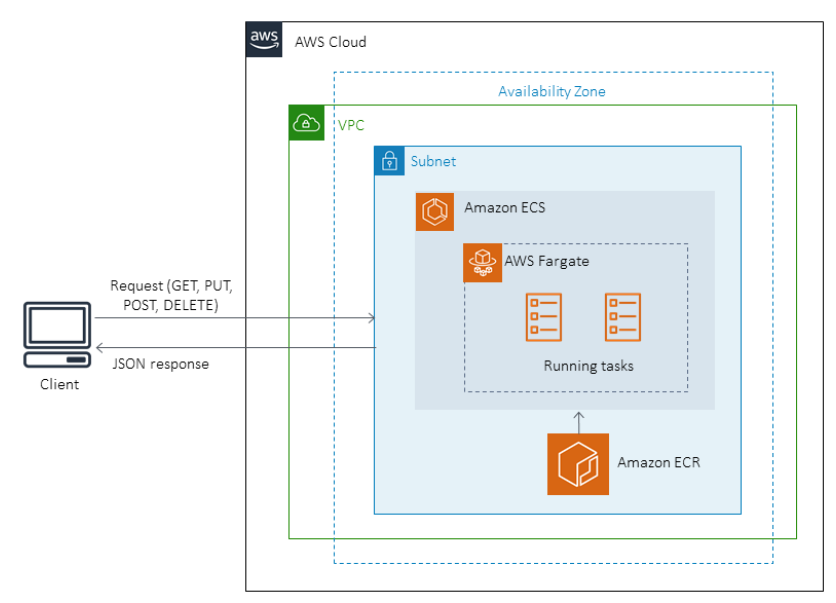Click the Amazon ECR icon
The height and width of the screenshot is (603, 836).
pos(578,464)
